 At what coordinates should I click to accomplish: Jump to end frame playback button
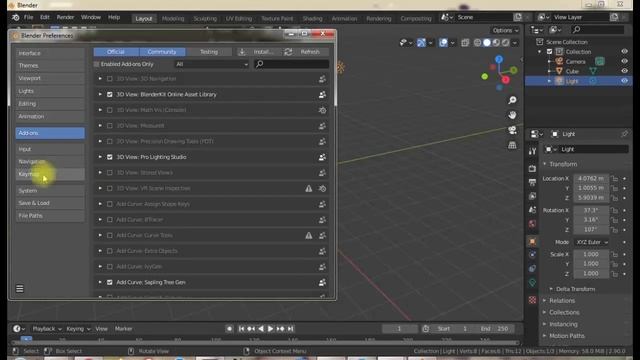(x=291, y=329)
